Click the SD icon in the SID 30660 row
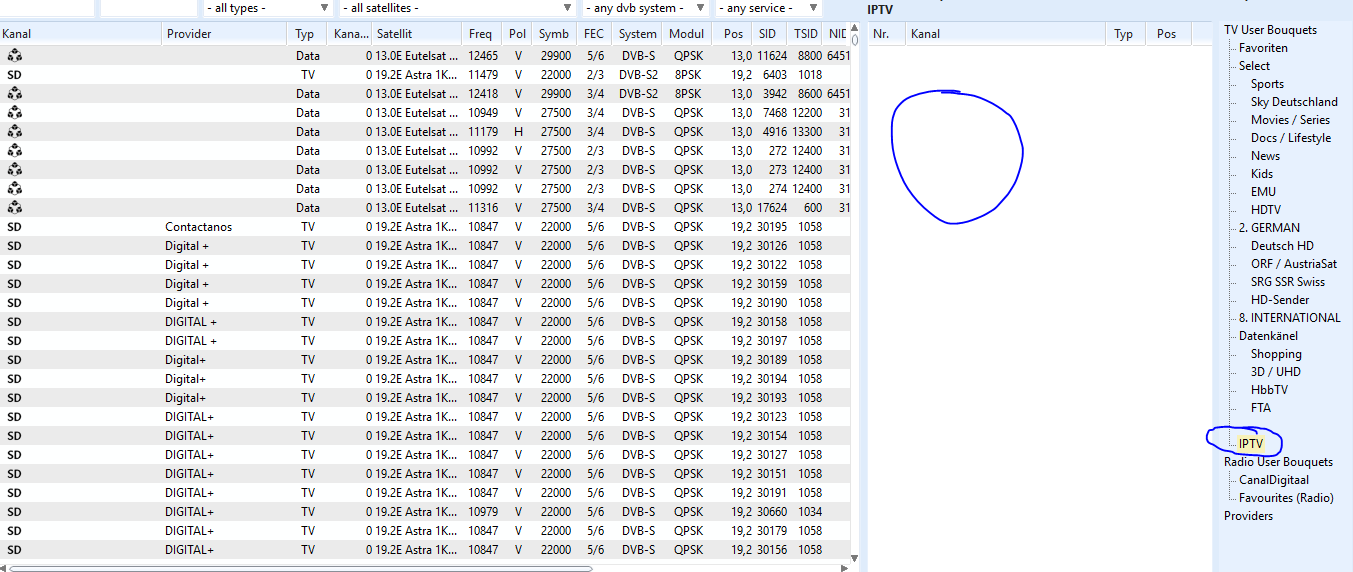Image resolution: width=1353 pixels, height=572 pixels. (x=14, y=512)
